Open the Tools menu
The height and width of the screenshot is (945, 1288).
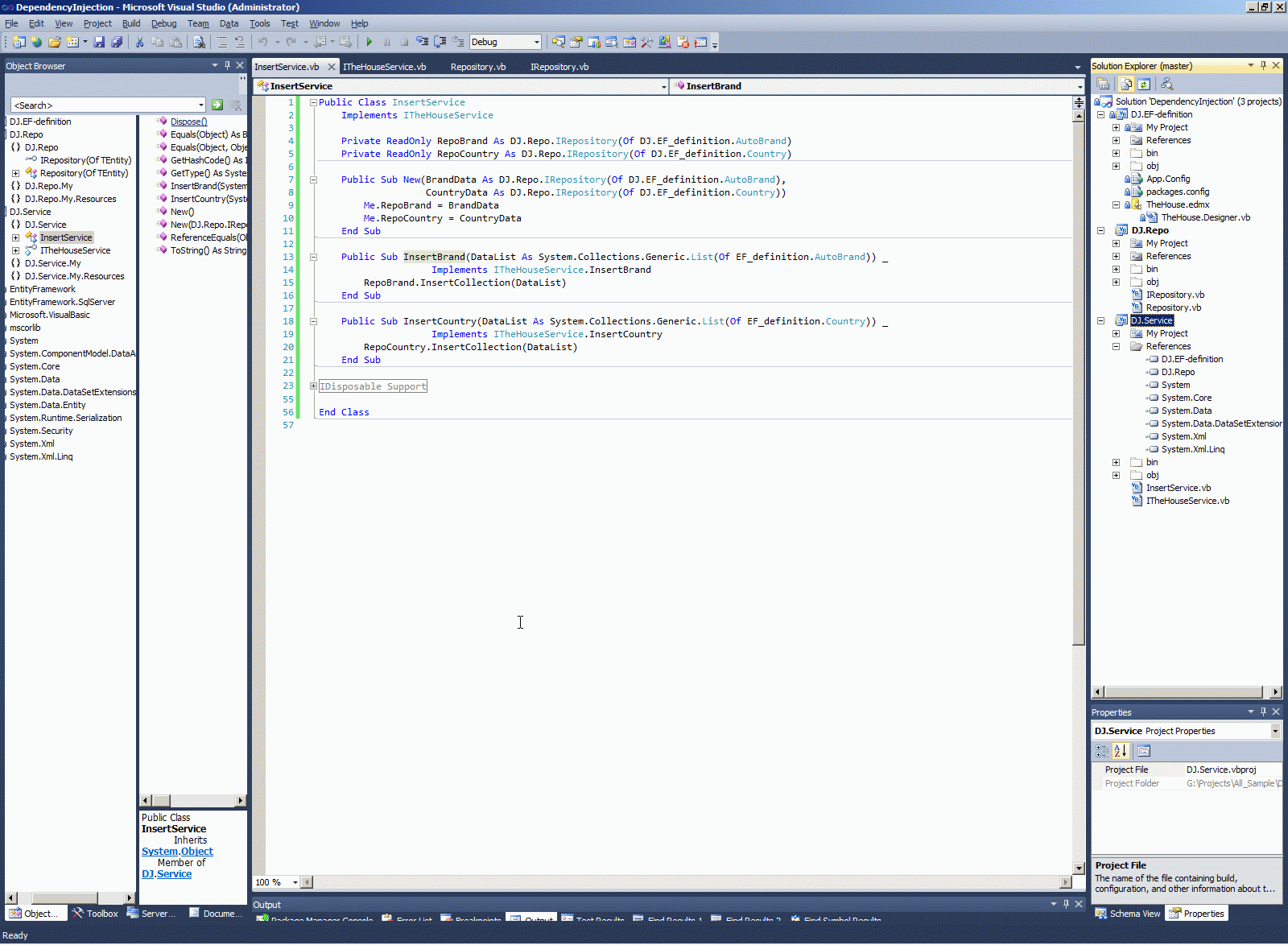coord(259,23)
